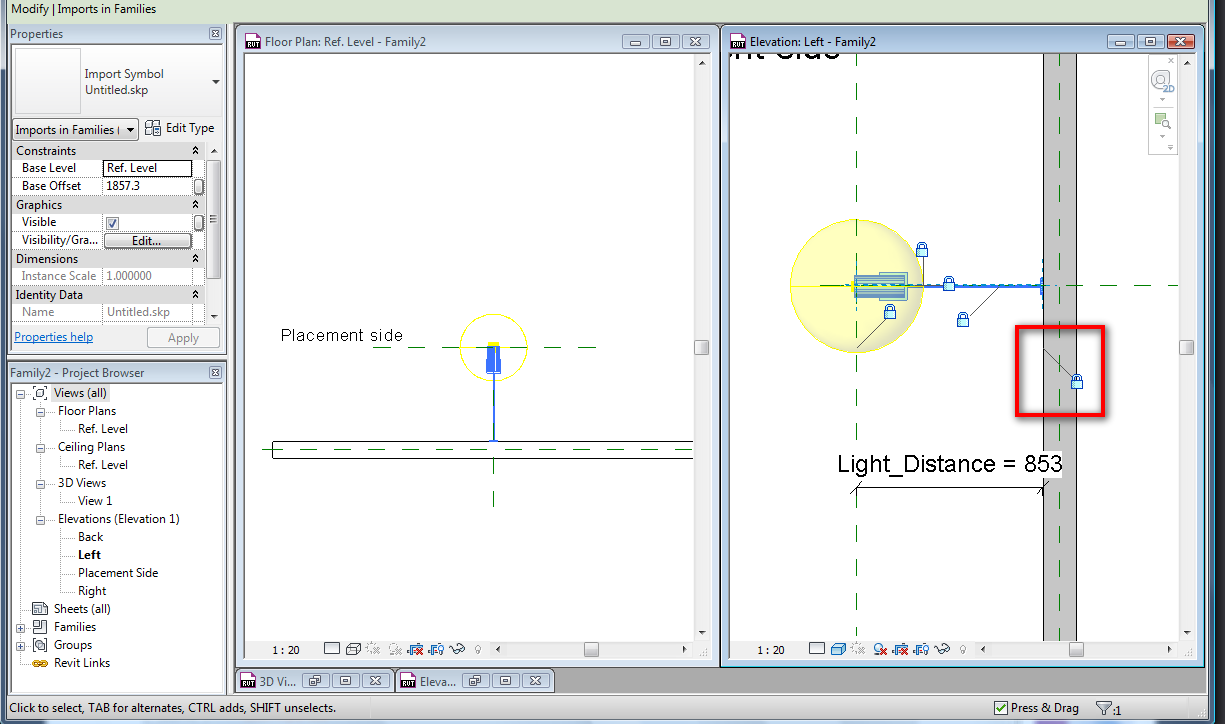The image size is (1225, 724).
Task: Click horizontal scrollbar thumb in Elevation view
Action: click(x=1075, y=649)
